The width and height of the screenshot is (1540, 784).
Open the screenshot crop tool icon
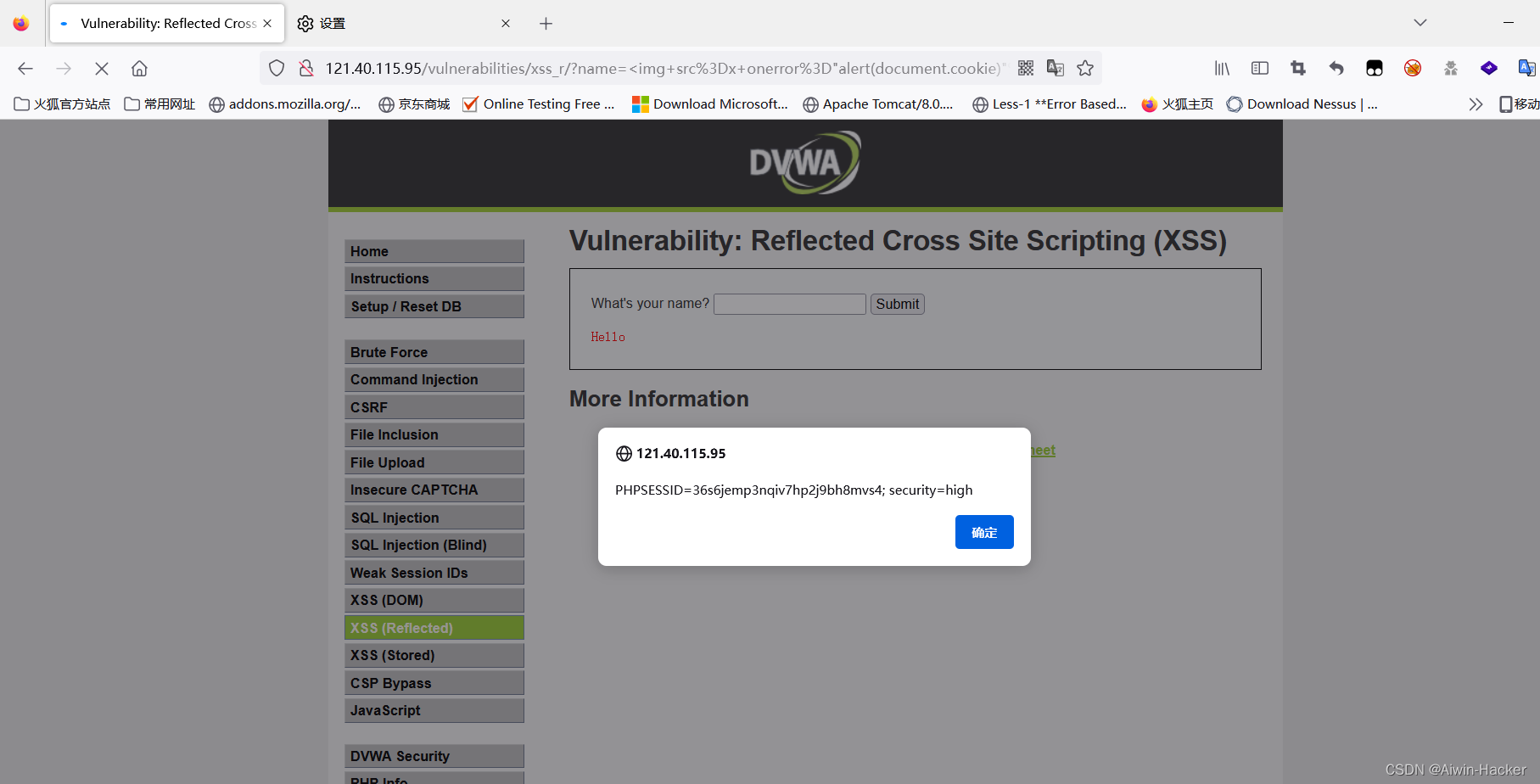point(1298,68)
